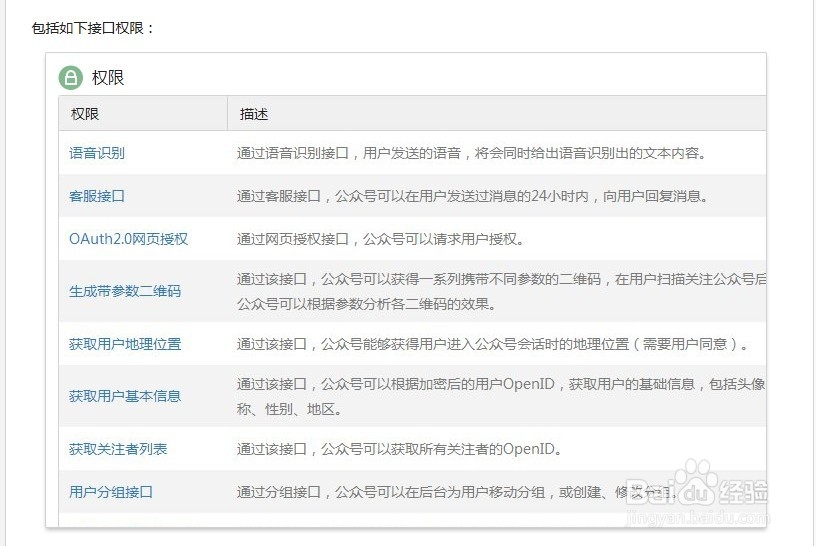This screenshot has width=816, height=546.
Task: Click the heading 包括如下接口权限
Action: [x=93, y=28]
